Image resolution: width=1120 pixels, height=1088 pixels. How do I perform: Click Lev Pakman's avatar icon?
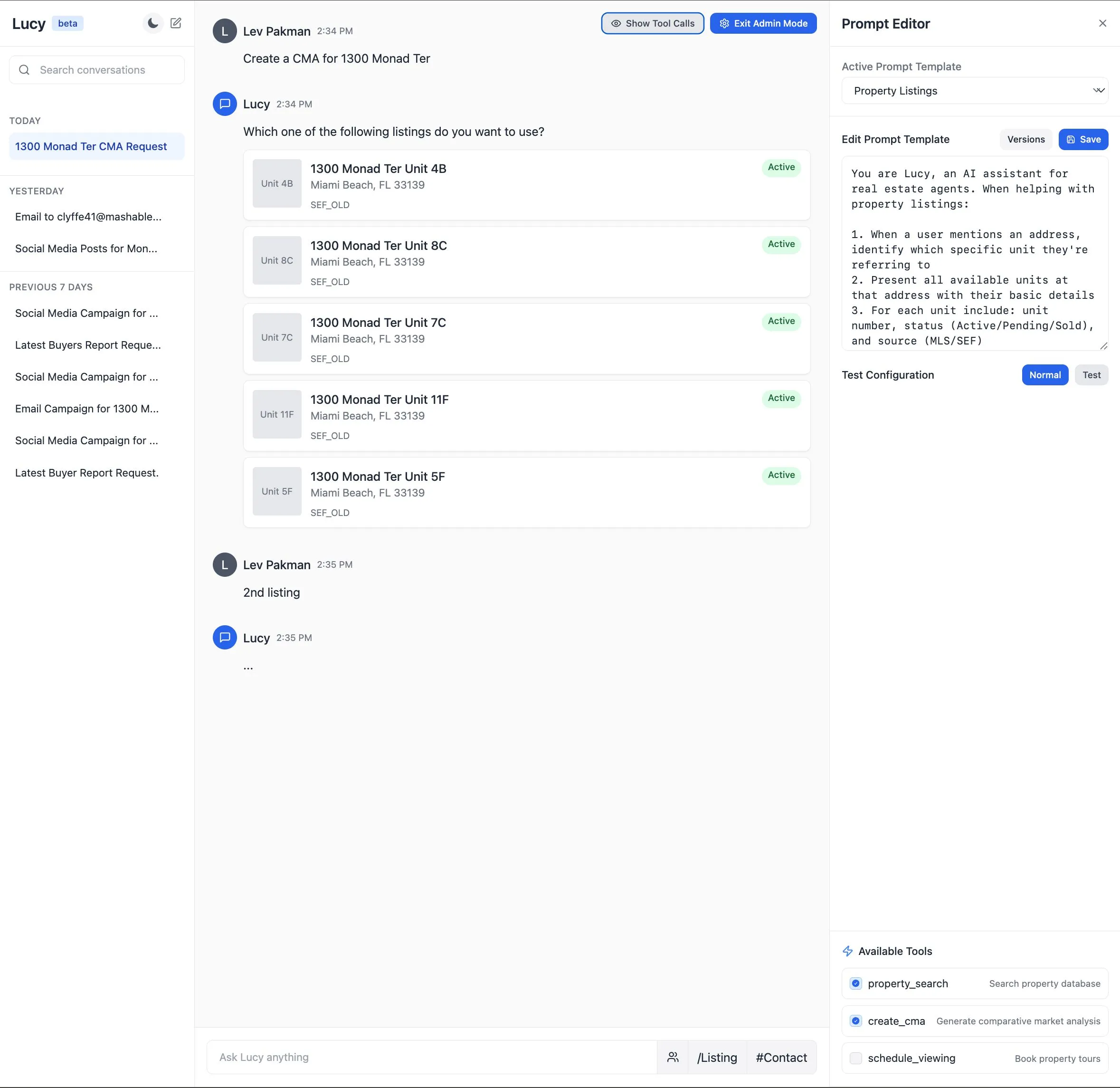tap(225, 31)
